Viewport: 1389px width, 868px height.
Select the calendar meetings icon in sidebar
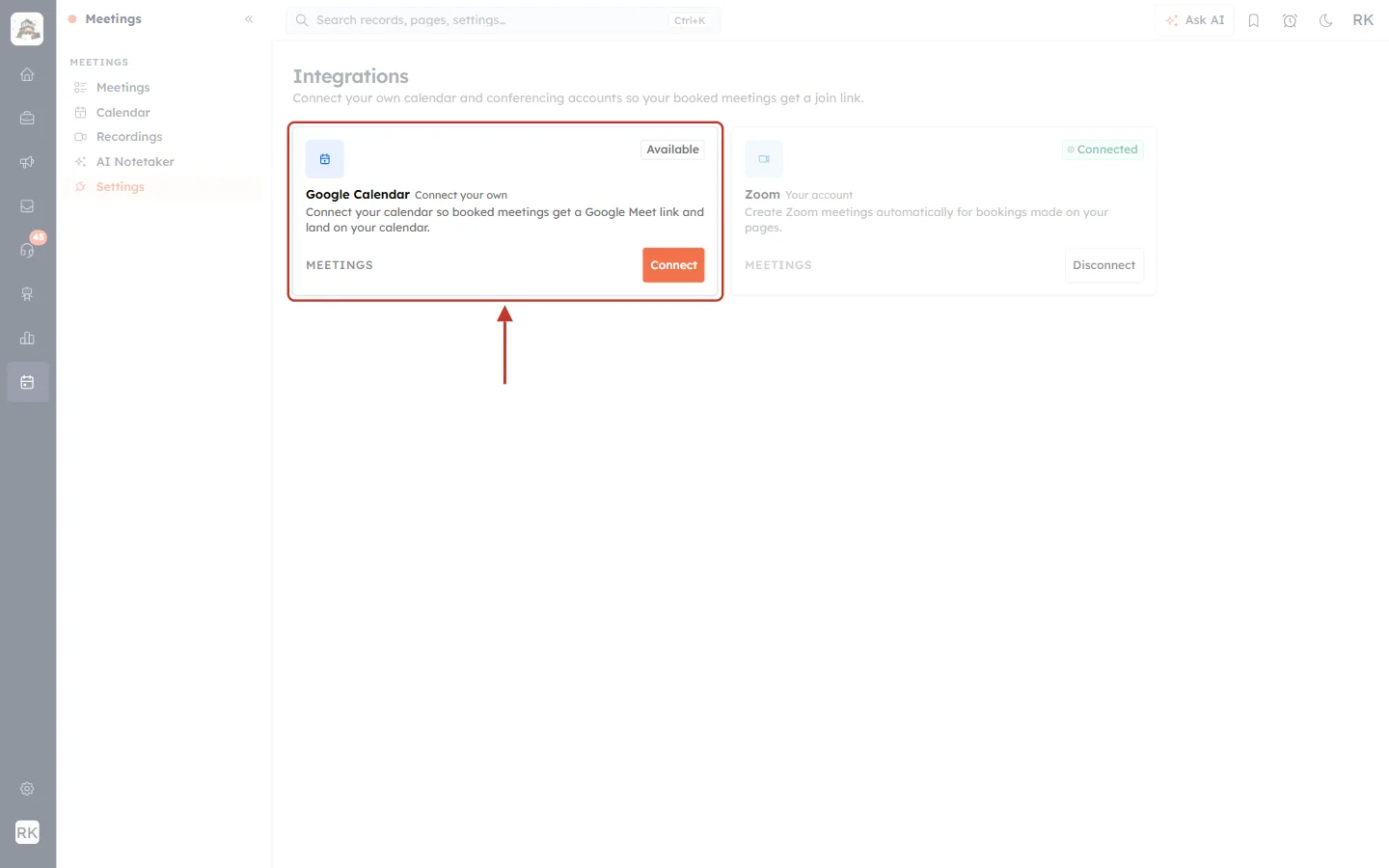pos(27,382)
